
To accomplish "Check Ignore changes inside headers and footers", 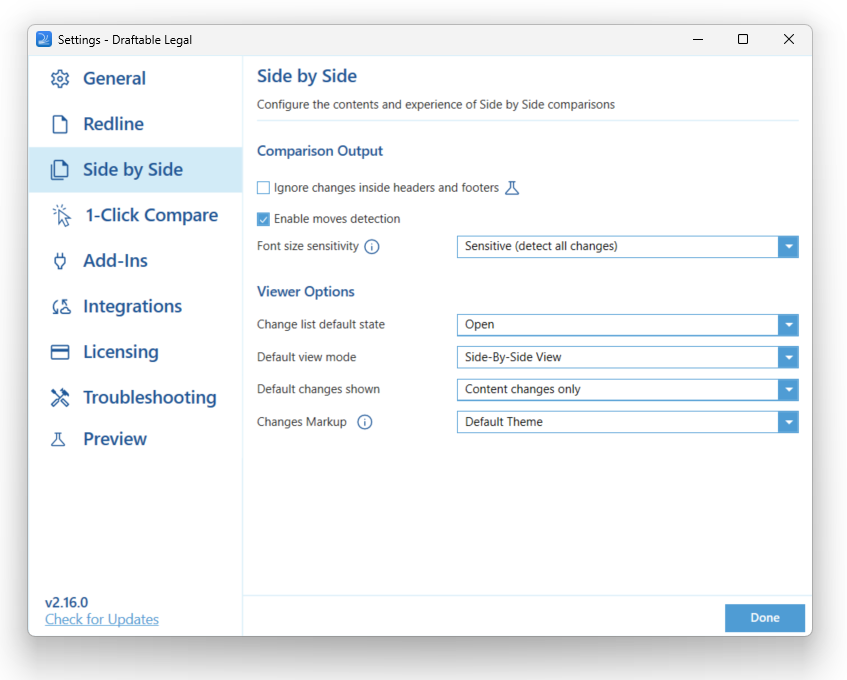I will (x=263, y=188).
